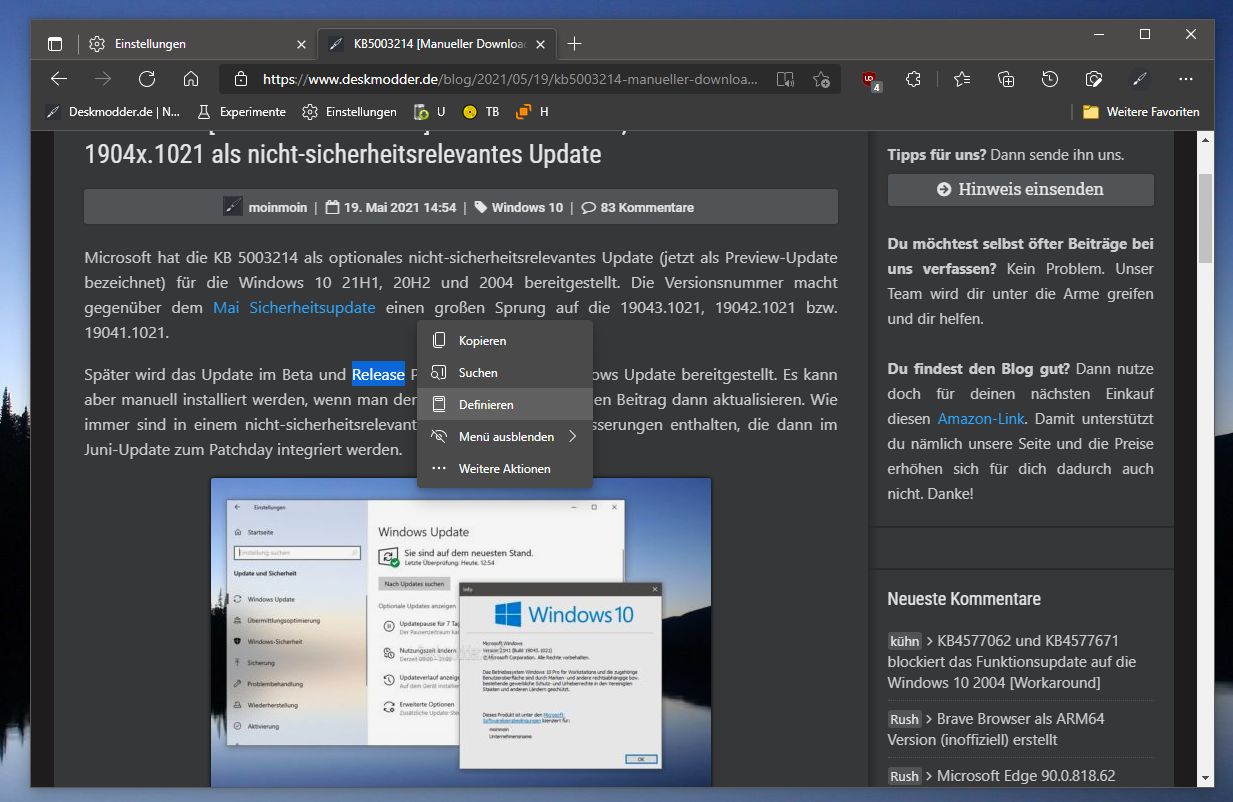The width and height of the screenshot is (1233, 802).
Task: Open the Amazon-Link in sidebar
Action: point(981,419)
